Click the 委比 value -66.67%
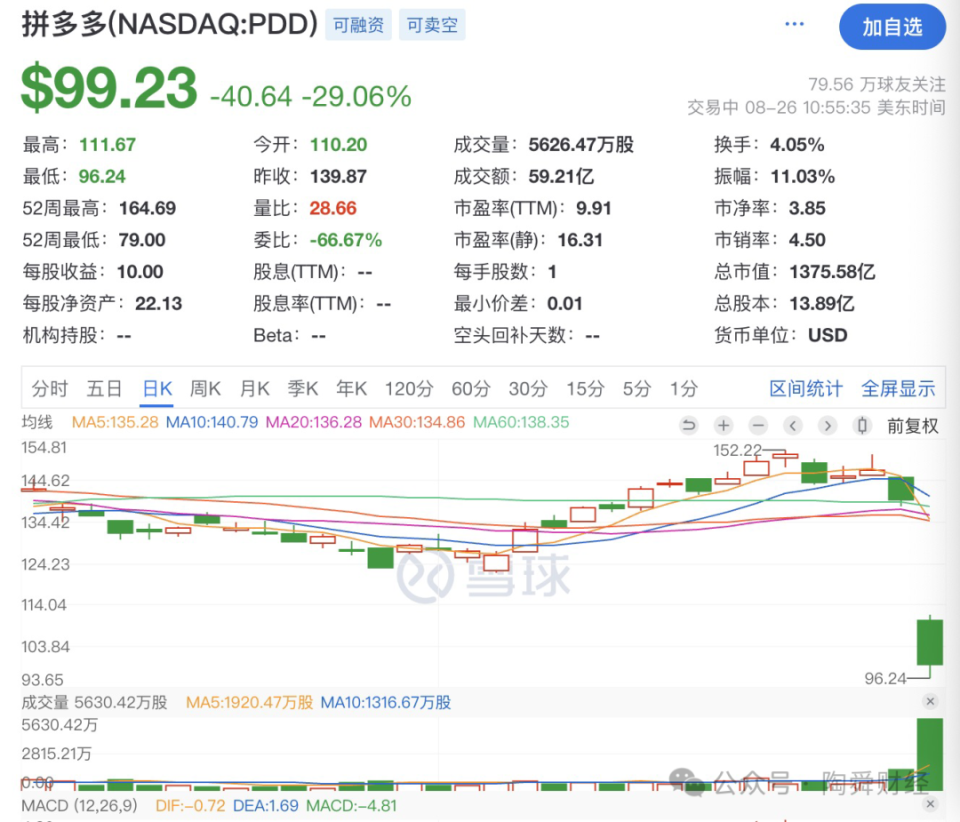The image size is (960, 822). 346,240
